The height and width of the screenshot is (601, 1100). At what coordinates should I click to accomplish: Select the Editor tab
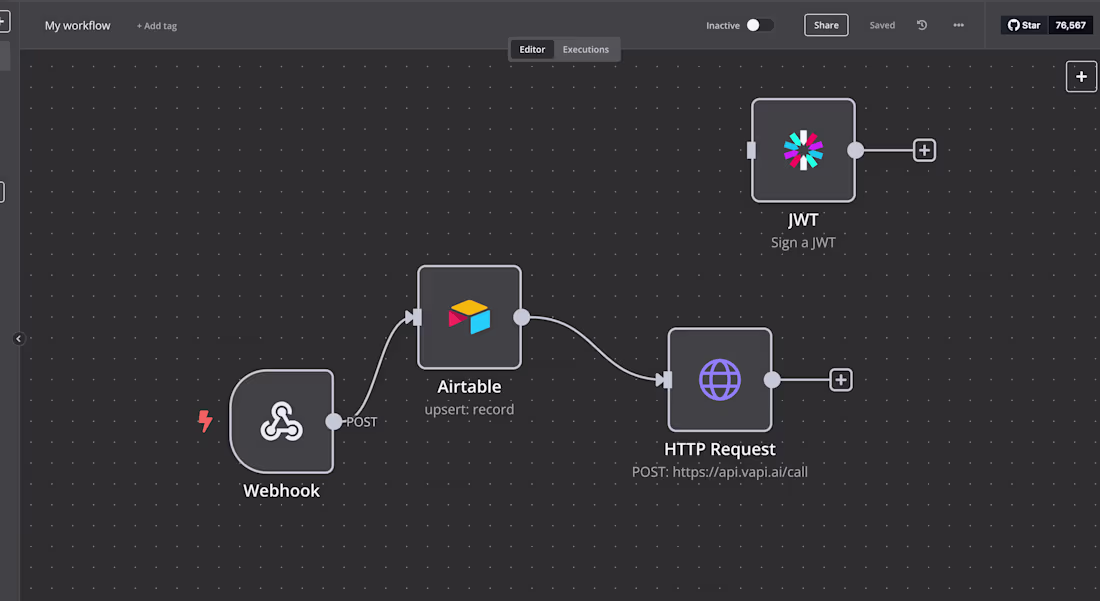pos(531,49)
